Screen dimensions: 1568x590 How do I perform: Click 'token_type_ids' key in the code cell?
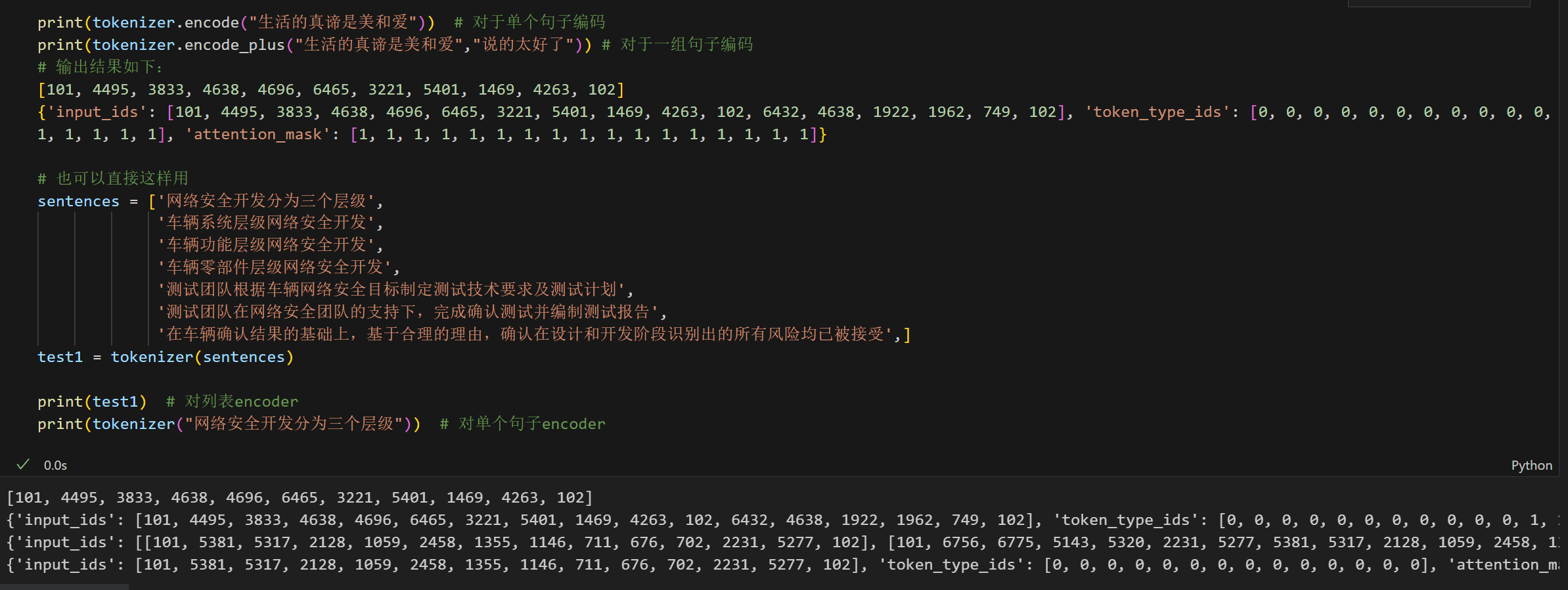1157,112
